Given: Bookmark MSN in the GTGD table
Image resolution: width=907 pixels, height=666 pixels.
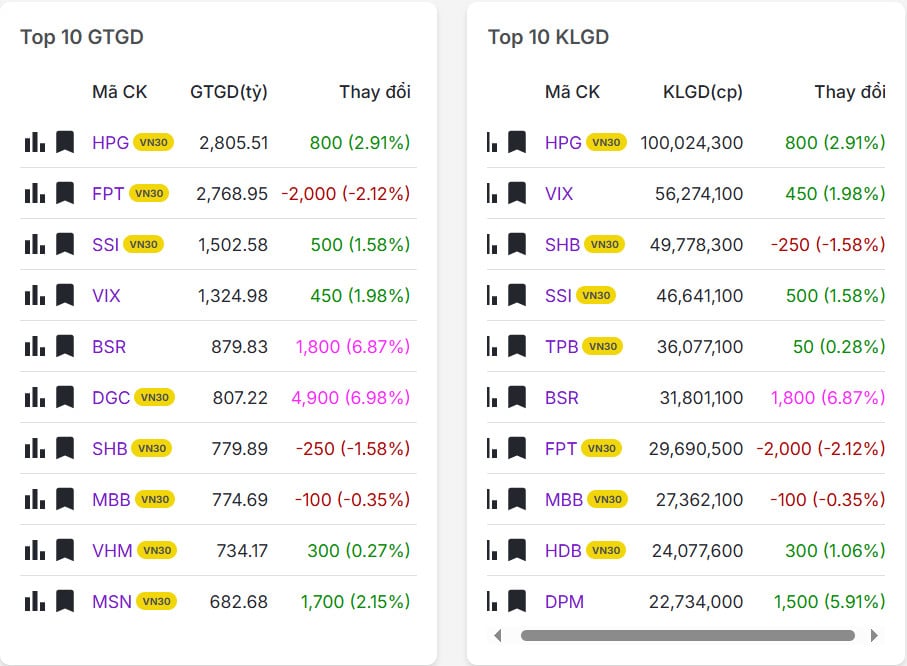Looking at the screenshot, I should coord(65,601).
